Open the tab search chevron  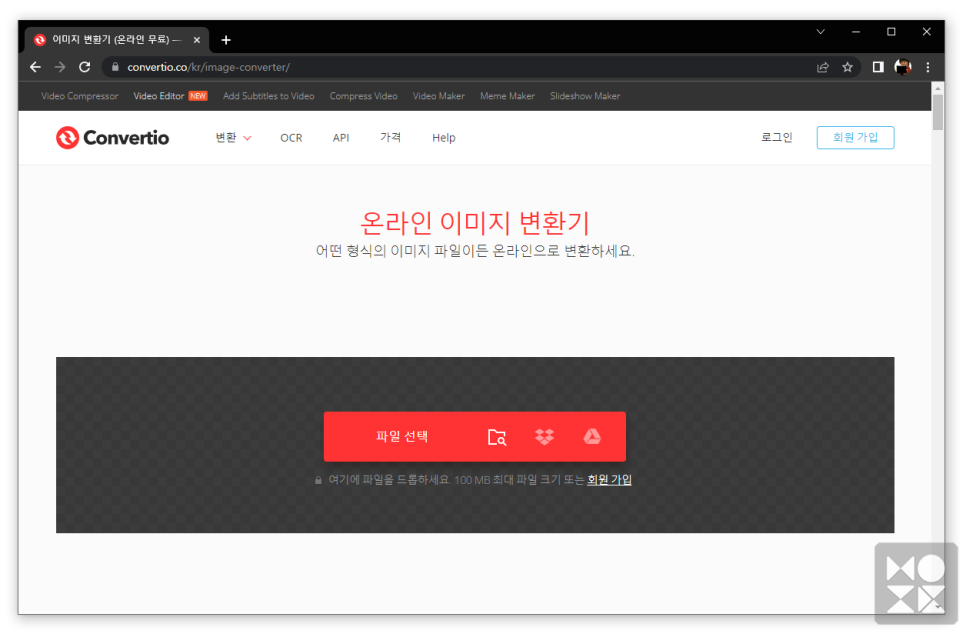tap(821, 31)
